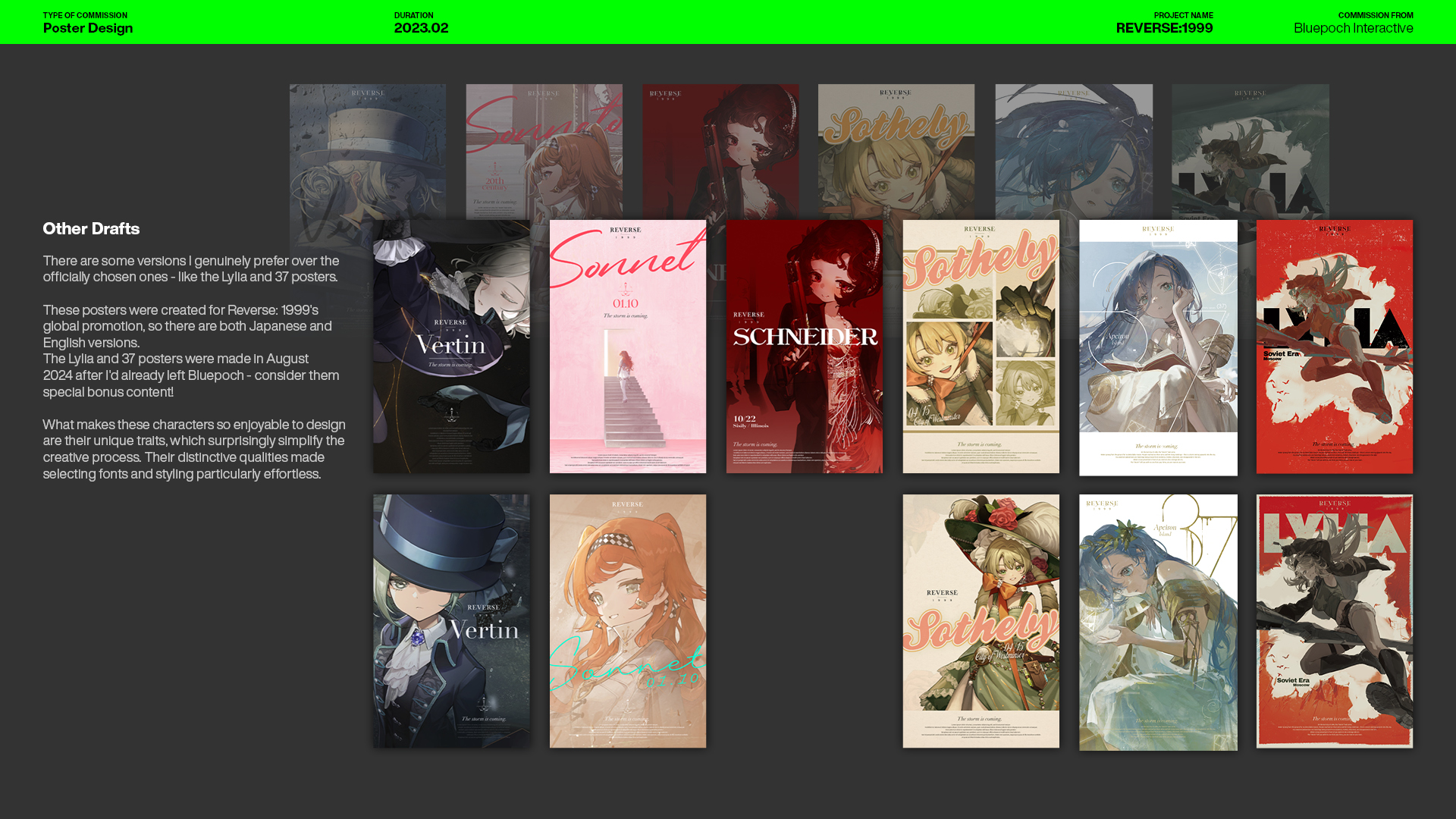
Task: Click the TYPE OF COMMISSION label
Action: 85,15
